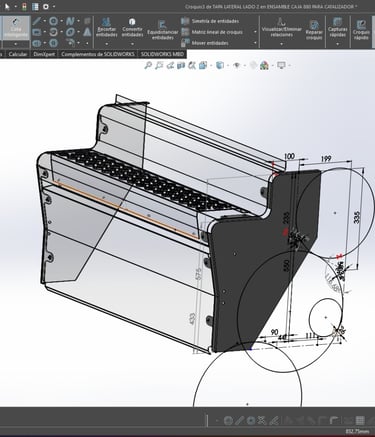
Task: Click the Zoom to fit magnifier icon
Action: (148, 65)
